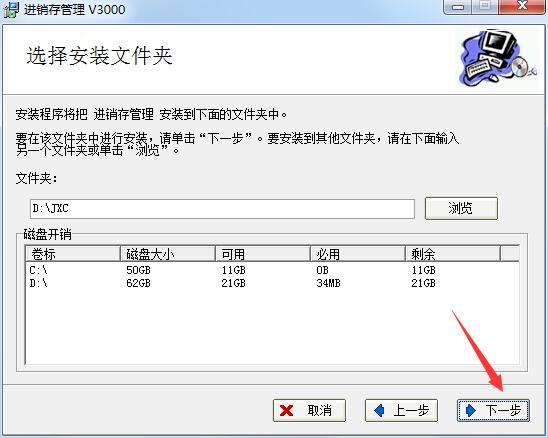Click the folder path field D:\JXC
Image resolution: width=548 pixels, height=438 pixels.
pyautogui.click(x=223, y=209)
